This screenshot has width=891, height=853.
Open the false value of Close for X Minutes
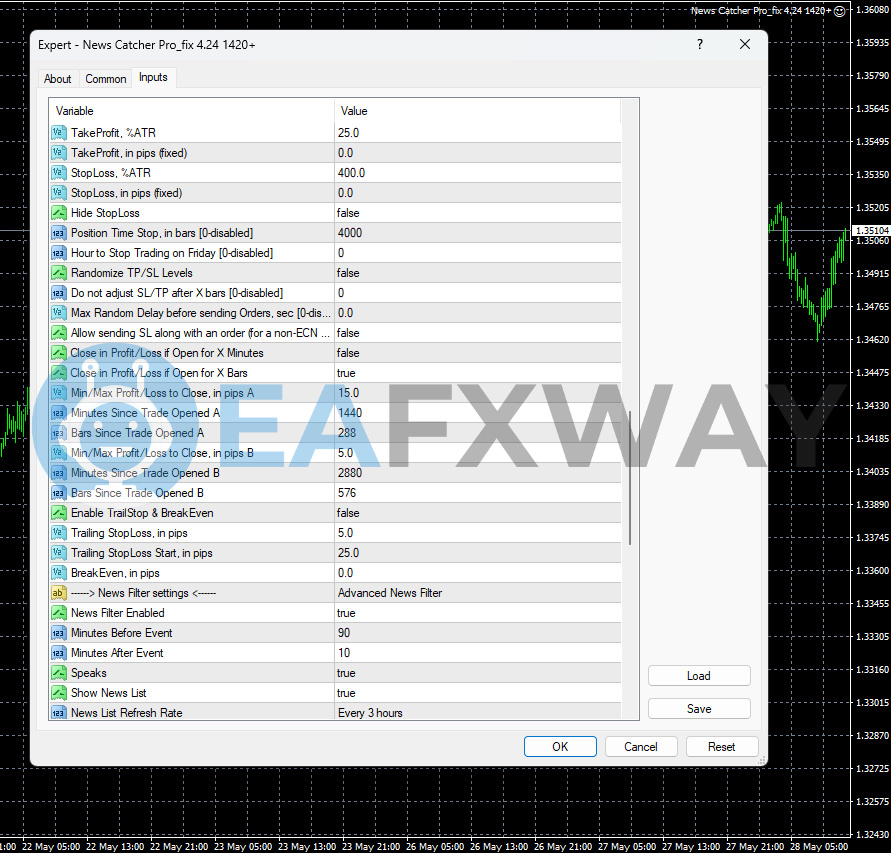(x=477, y=353)
